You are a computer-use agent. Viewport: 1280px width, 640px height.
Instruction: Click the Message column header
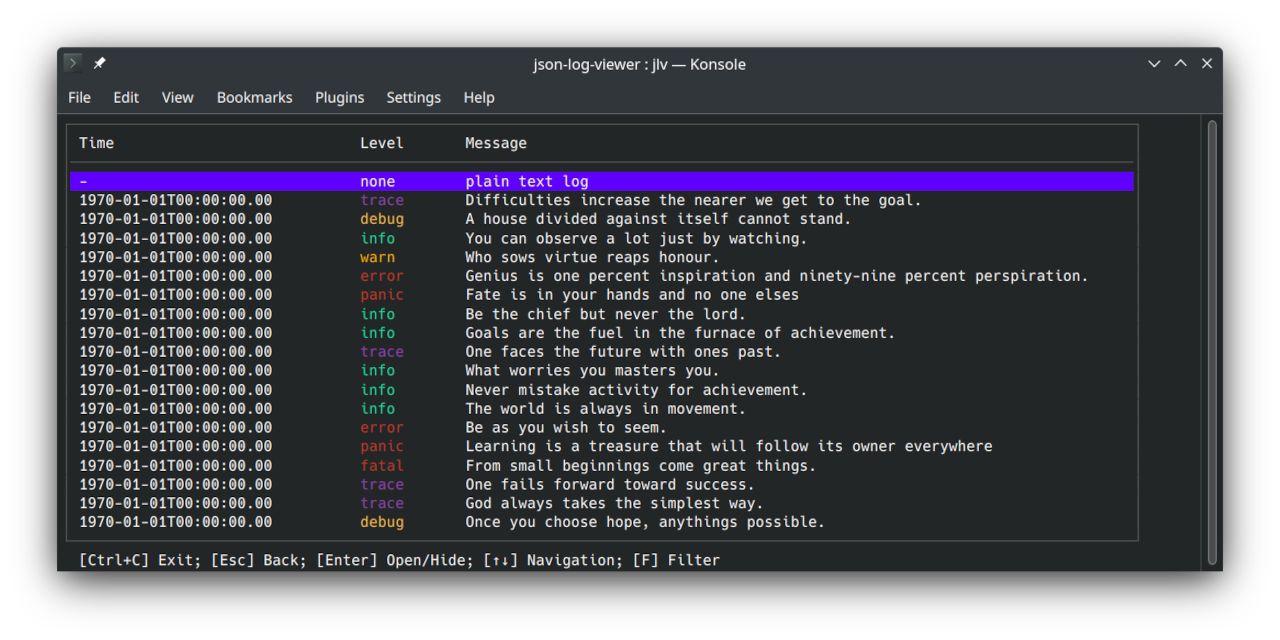coord(496,143)
